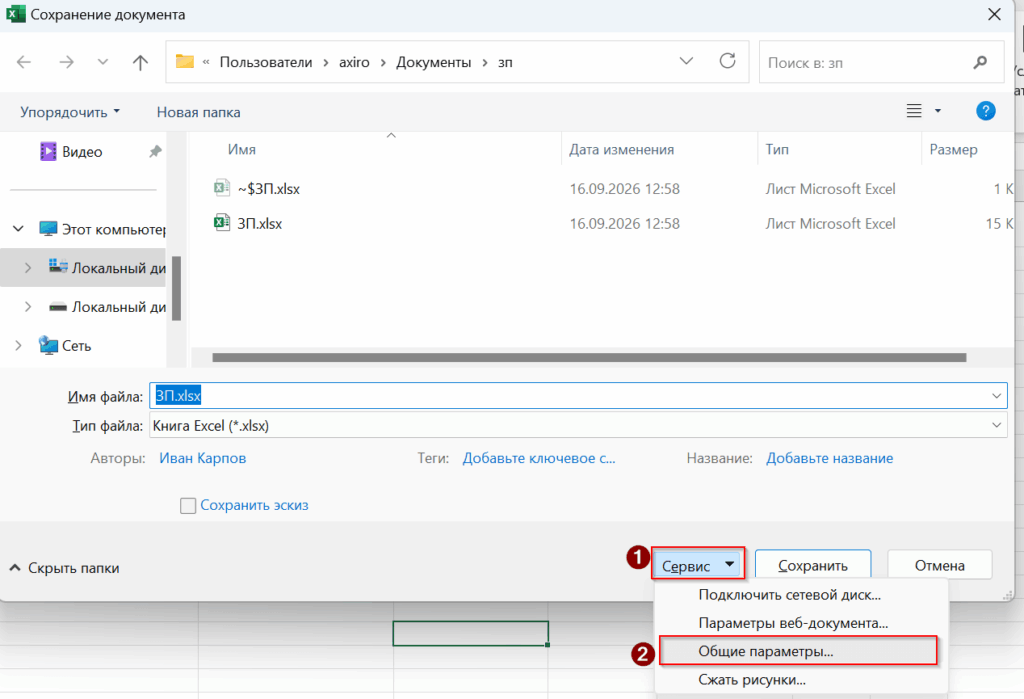Open recent locations chevron

pos(103,62)
